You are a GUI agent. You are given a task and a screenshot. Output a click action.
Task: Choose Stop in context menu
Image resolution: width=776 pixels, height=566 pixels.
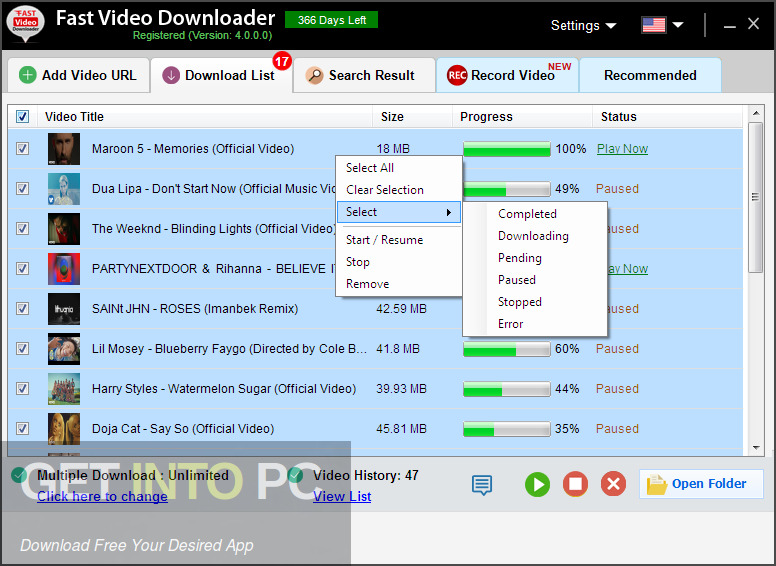(399, 262)
